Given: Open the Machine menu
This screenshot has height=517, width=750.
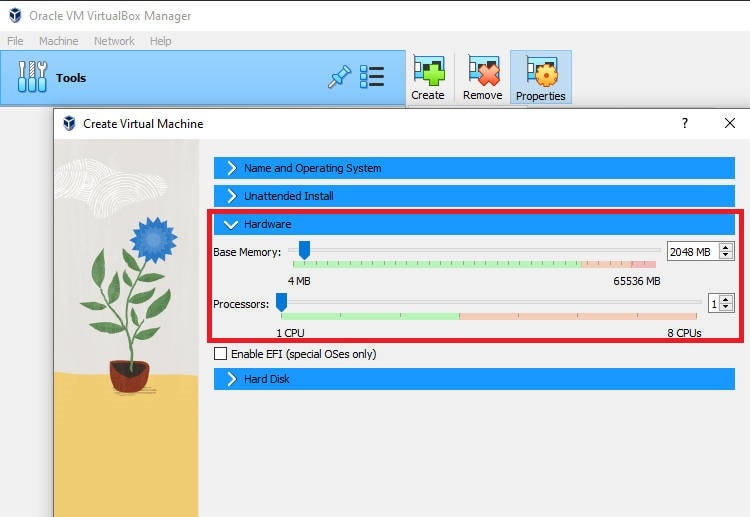Looking at the screenshot, I should pyautogui.click(x=58, y=41).
